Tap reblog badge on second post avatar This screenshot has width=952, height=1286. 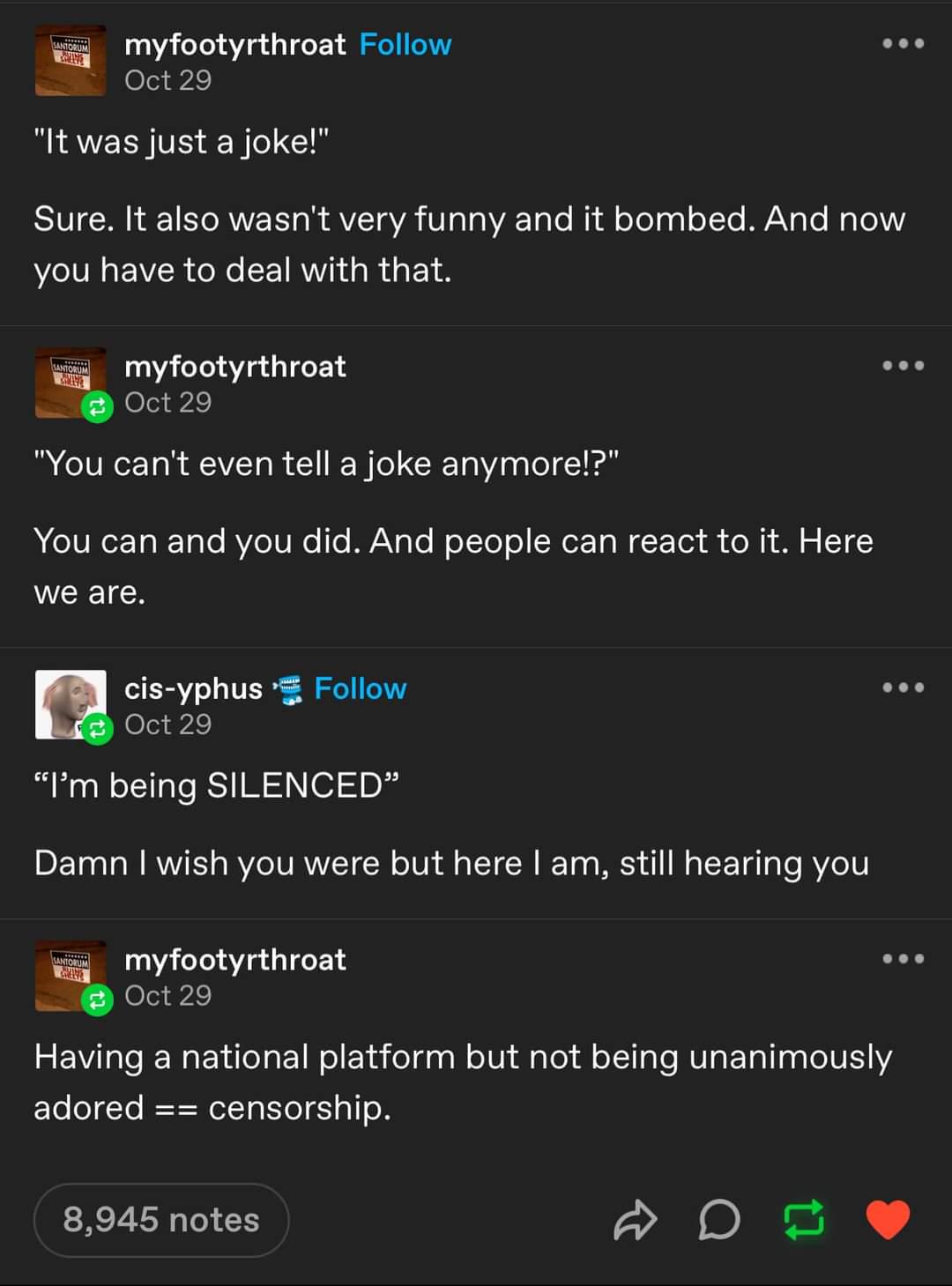point(97,407)
